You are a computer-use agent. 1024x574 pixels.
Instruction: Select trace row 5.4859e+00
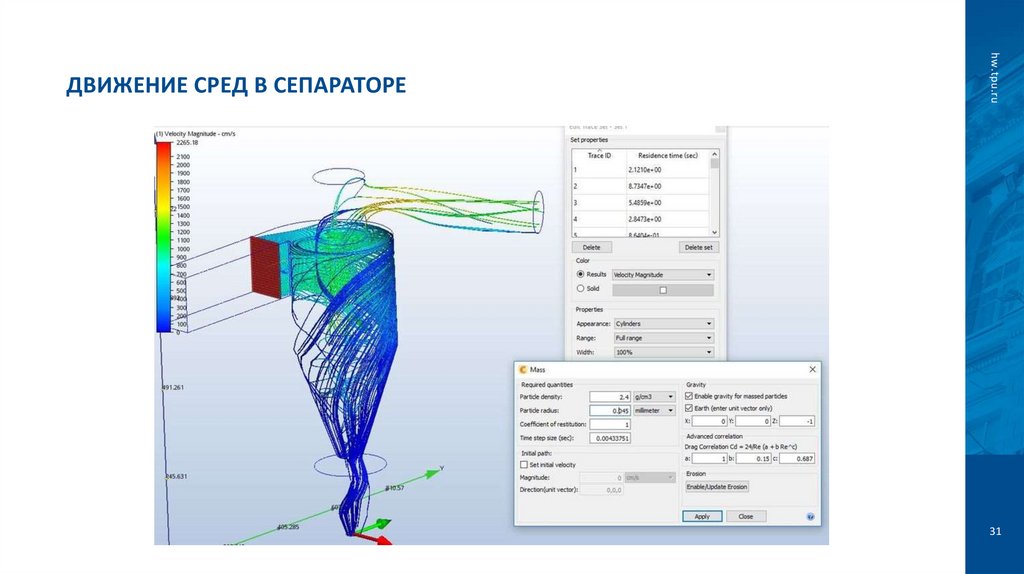(x=640, y=202)
